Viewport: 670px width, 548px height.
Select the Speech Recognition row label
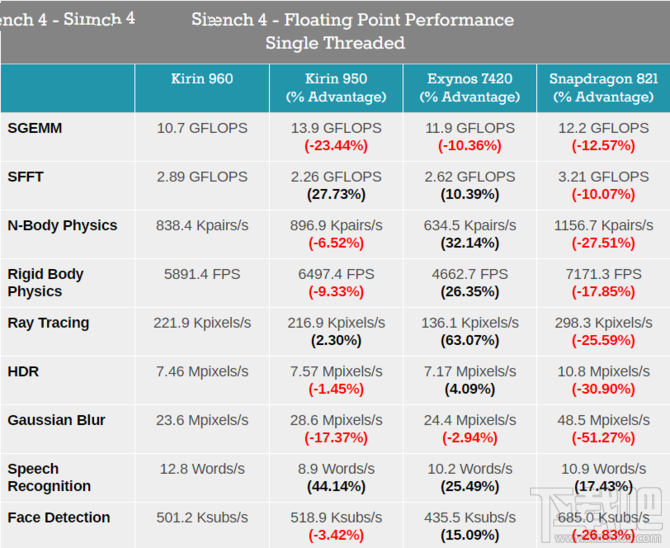[49, 477]
